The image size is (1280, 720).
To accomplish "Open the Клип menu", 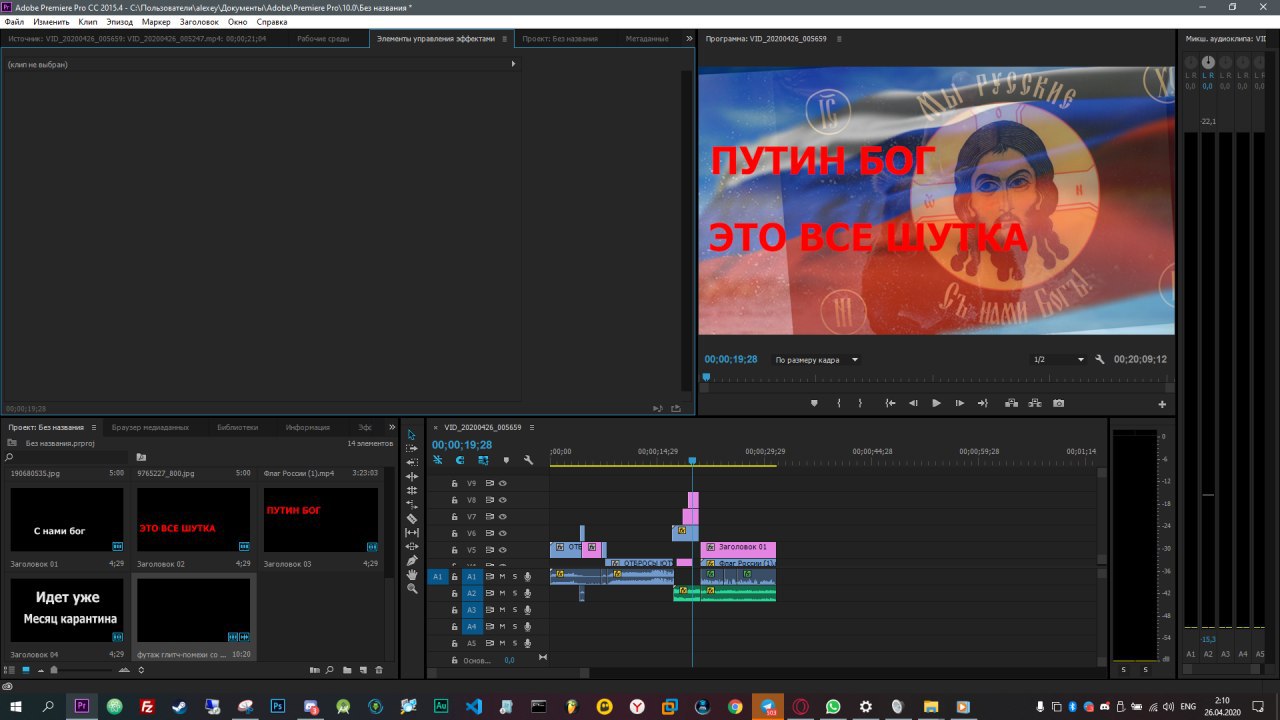I will tap(88, 21).
